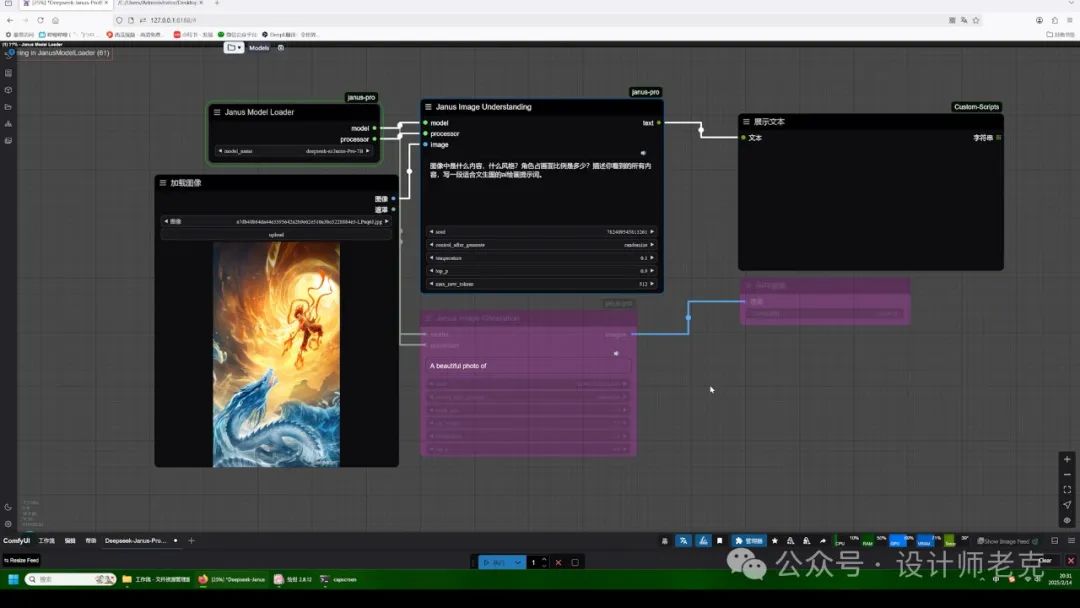Open the 编辑 menu
1080x608 pixels.
point(70,541)
